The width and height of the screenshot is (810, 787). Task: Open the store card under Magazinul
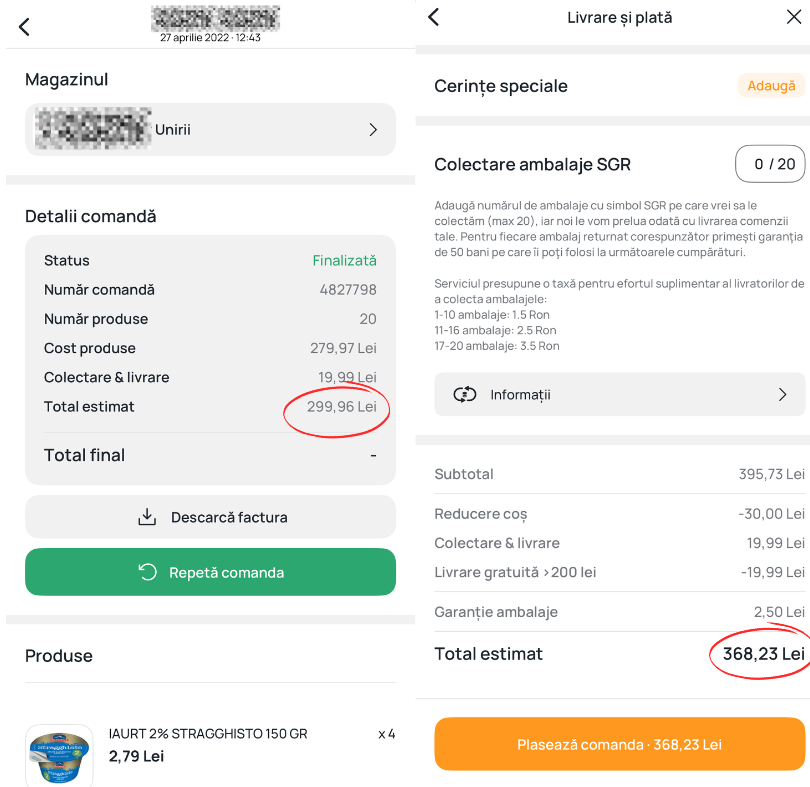[210, 129]
